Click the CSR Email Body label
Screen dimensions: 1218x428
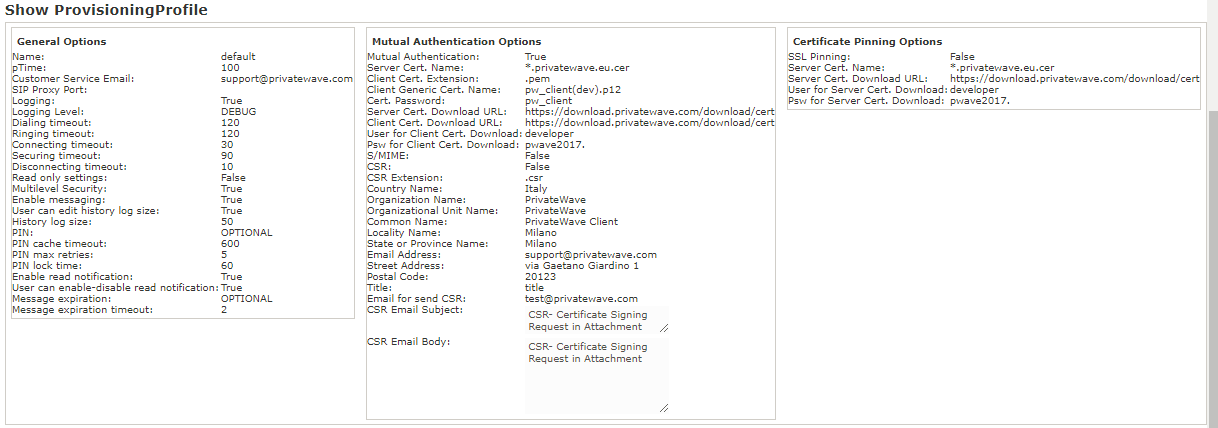pos(409,342)
